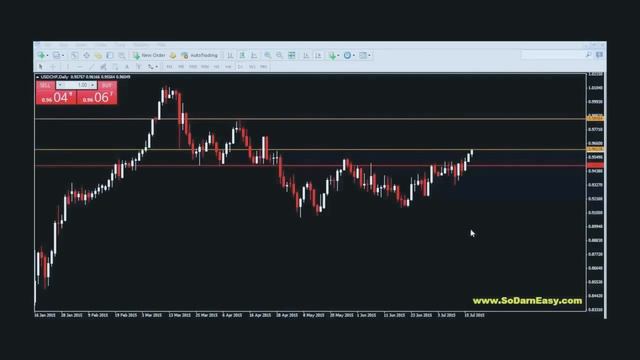
Task: Expand the Arrows dropdown arrow
Action: [x=157, y=67]
